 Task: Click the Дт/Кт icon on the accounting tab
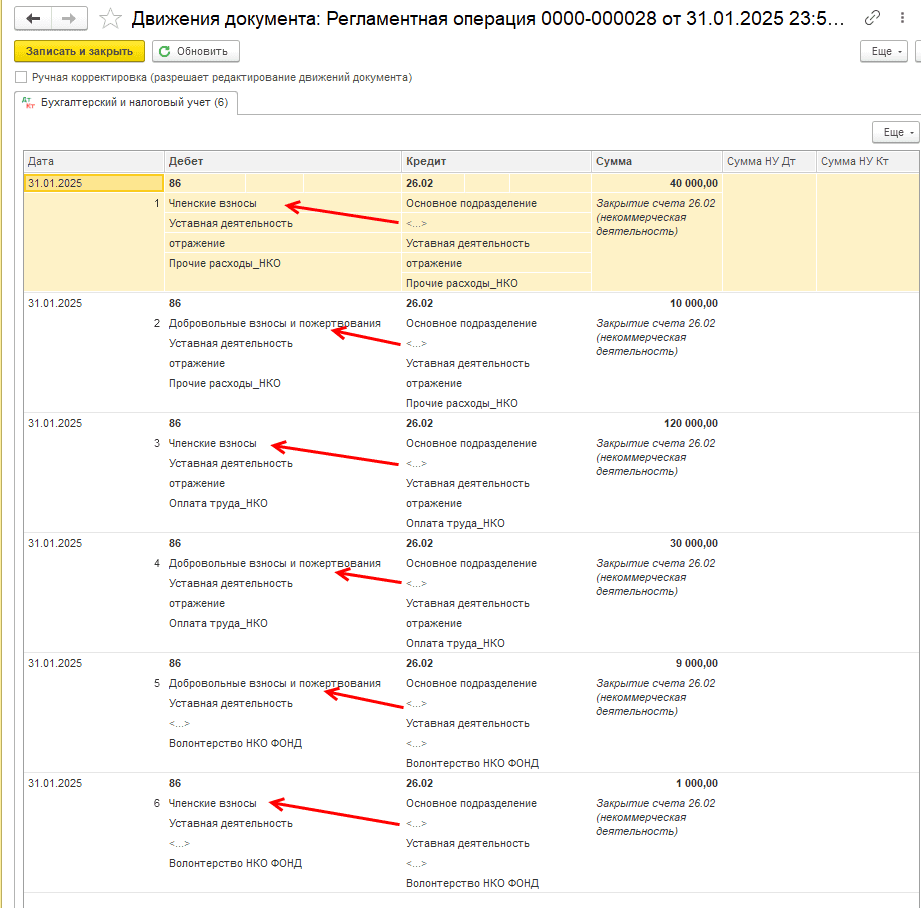[28, 102]
